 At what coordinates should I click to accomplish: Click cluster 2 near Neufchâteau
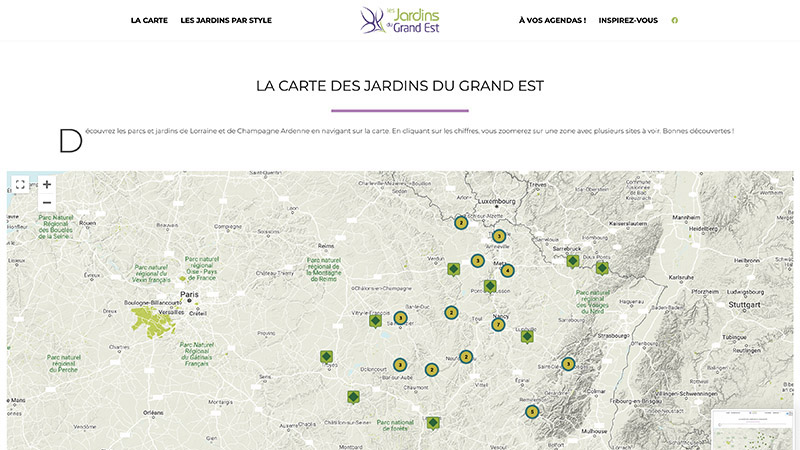point(466,357)
